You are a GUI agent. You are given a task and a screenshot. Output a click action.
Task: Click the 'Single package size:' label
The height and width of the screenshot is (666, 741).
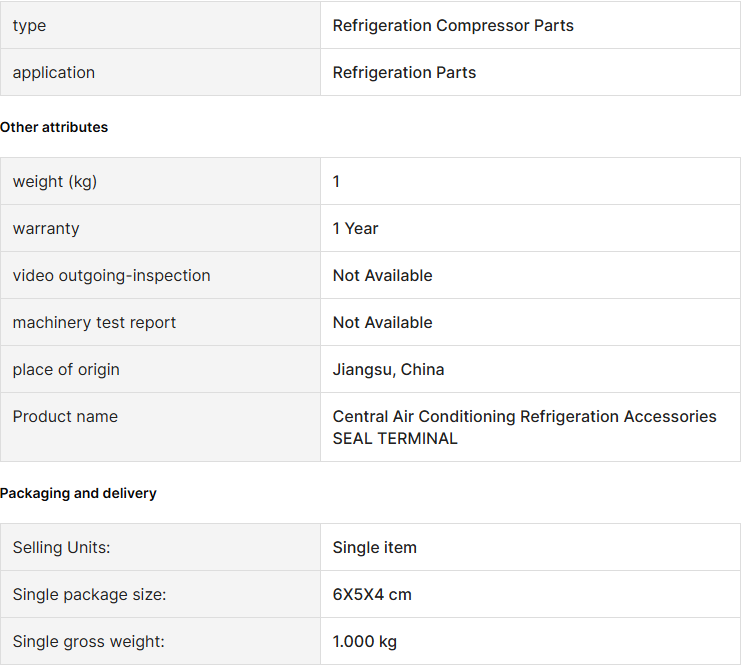pos(89,595)
